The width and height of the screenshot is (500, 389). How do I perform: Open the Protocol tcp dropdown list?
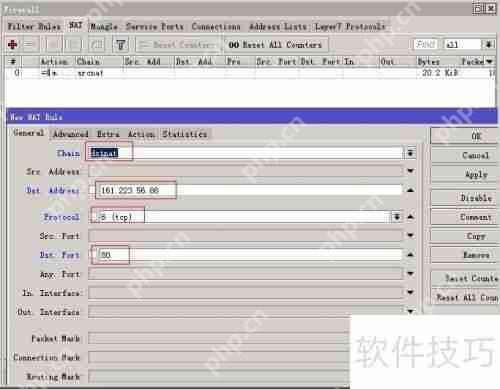(x=397, y=217)
